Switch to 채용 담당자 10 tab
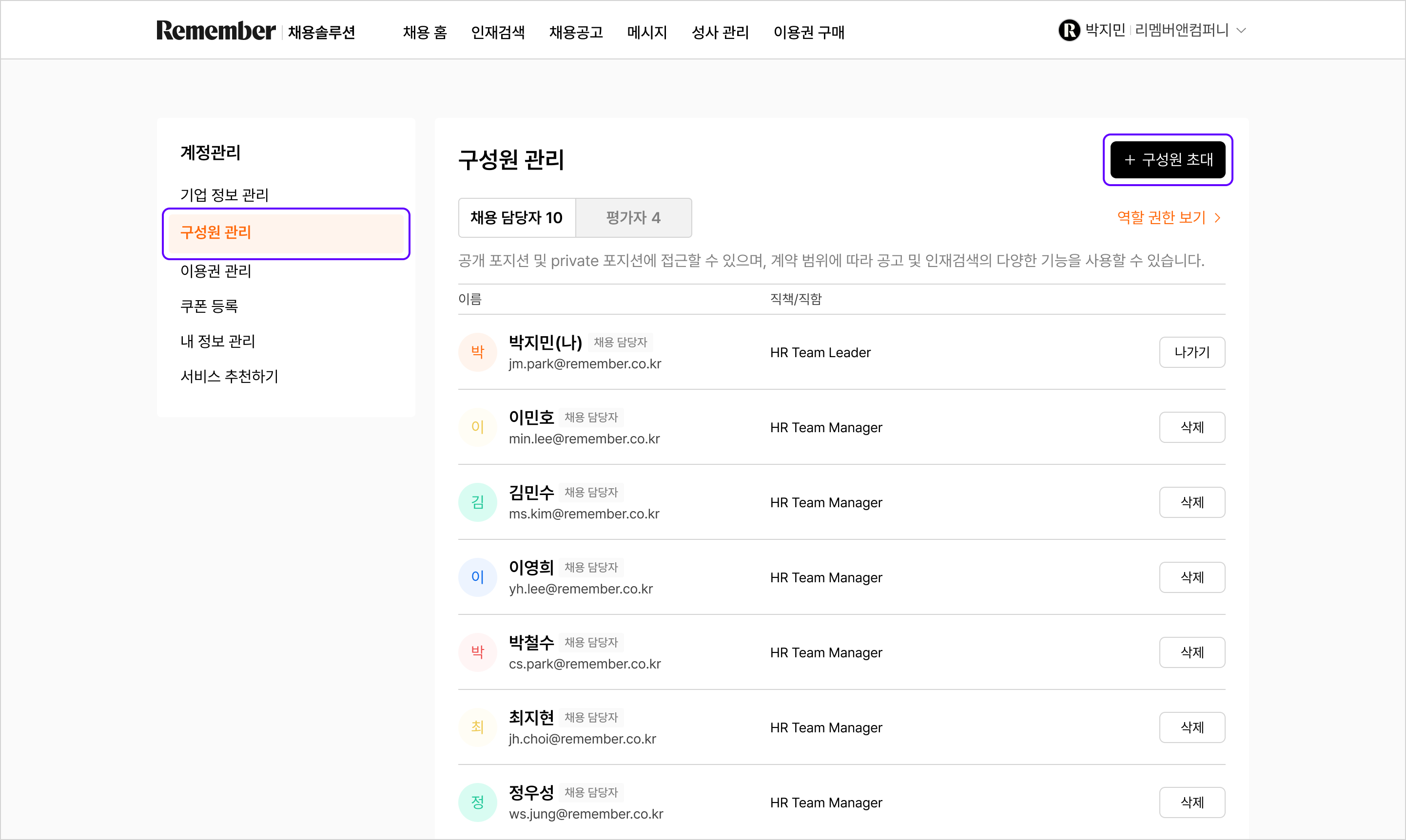Viewport: 1406px width, 840px height. pos(516,217)
